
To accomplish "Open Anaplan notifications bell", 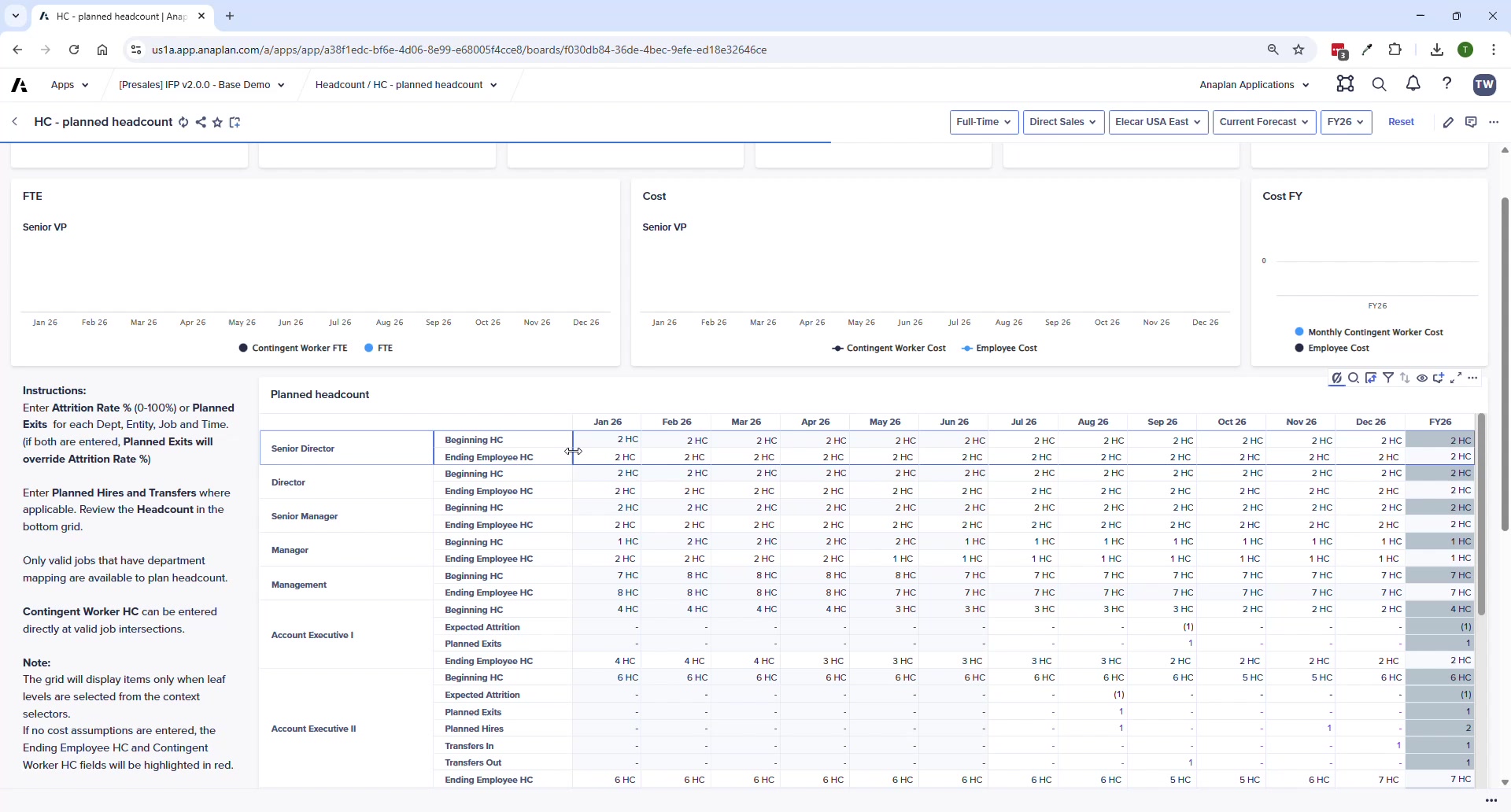I will pyautogui.click(x=1413, y=84).
